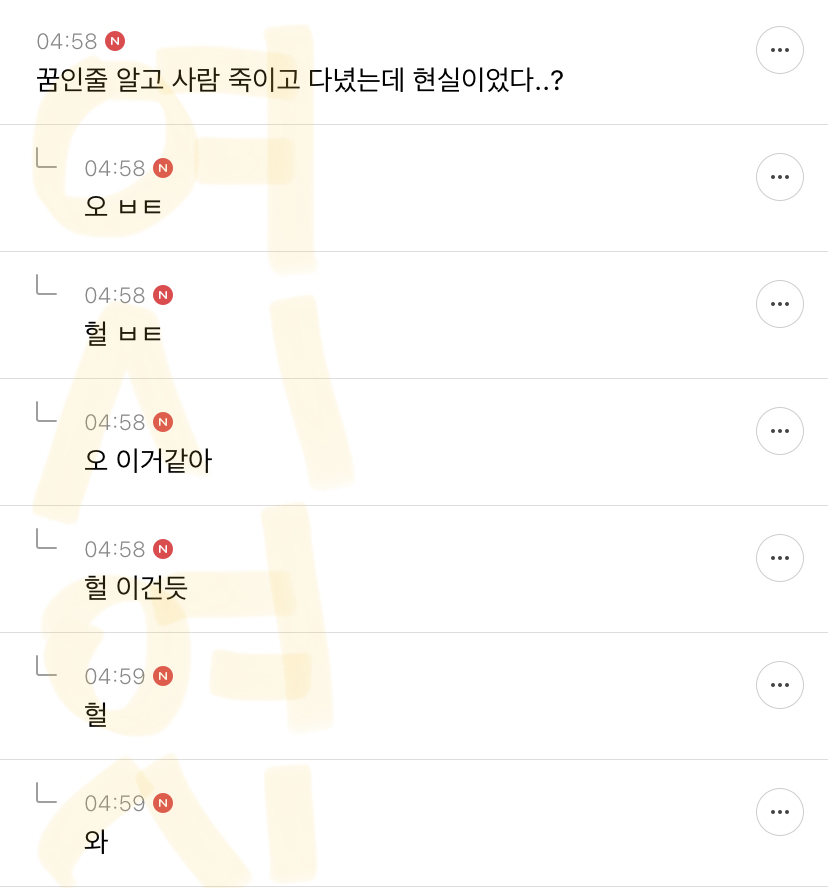Click three-dot menu on '헐 이건듯' reply
This screenshot has height=888, width=828.
pos(779,558)
